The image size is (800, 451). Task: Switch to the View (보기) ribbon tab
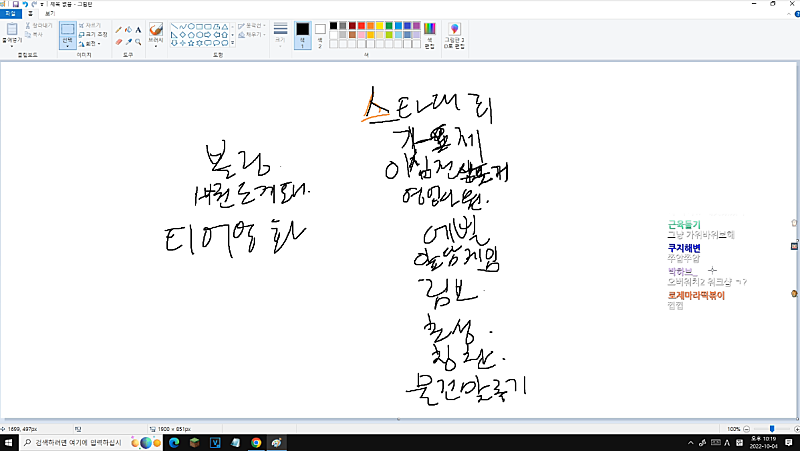point(49,14)
